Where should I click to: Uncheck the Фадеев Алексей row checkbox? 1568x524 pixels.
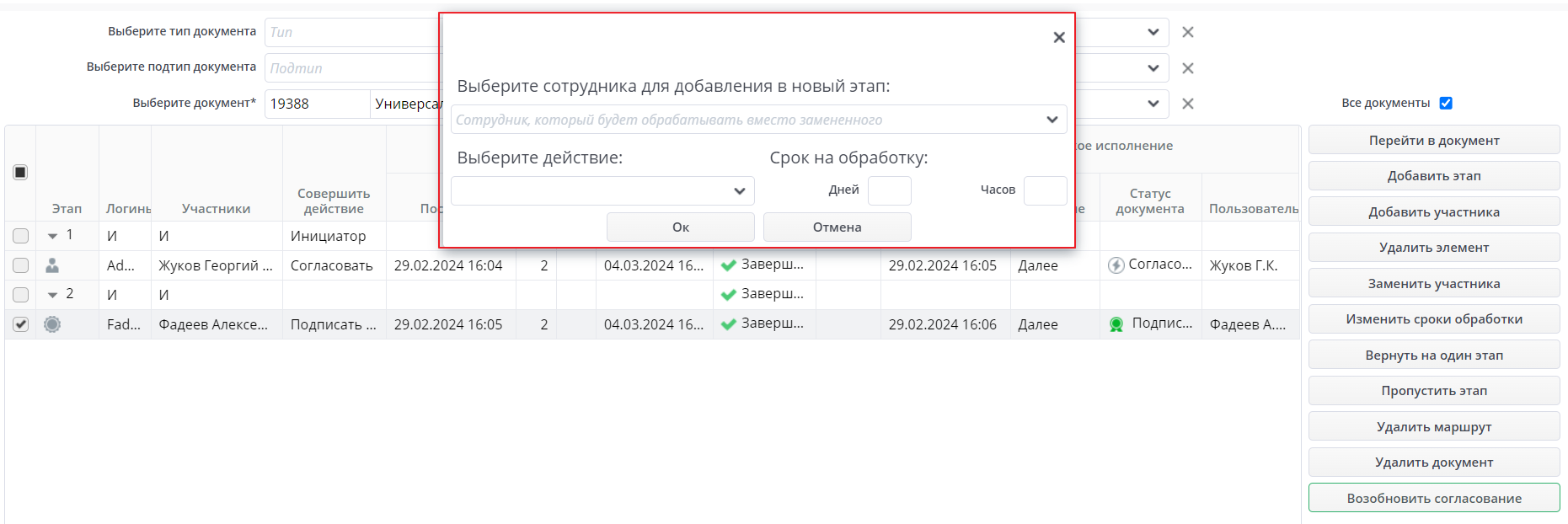(20, 324)
